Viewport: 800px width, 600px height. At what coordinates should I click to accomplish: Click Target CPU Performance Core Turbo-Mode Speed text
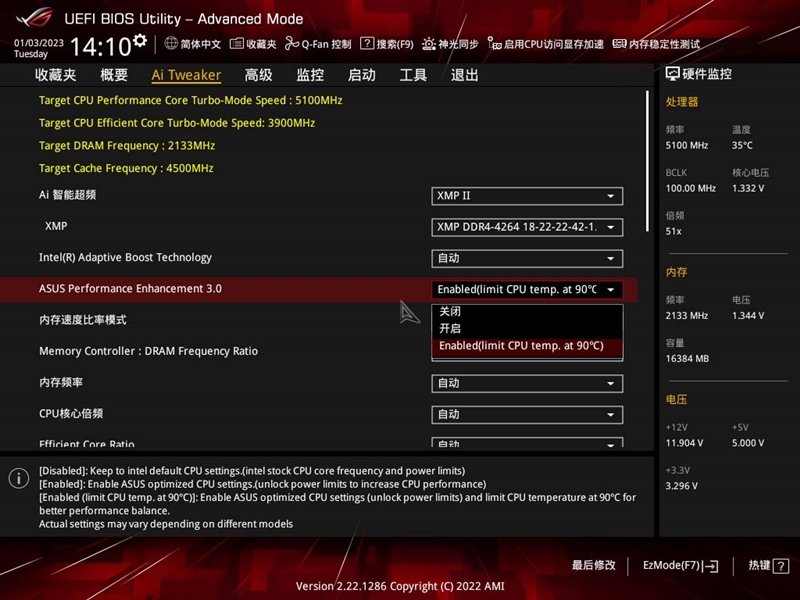190,100
